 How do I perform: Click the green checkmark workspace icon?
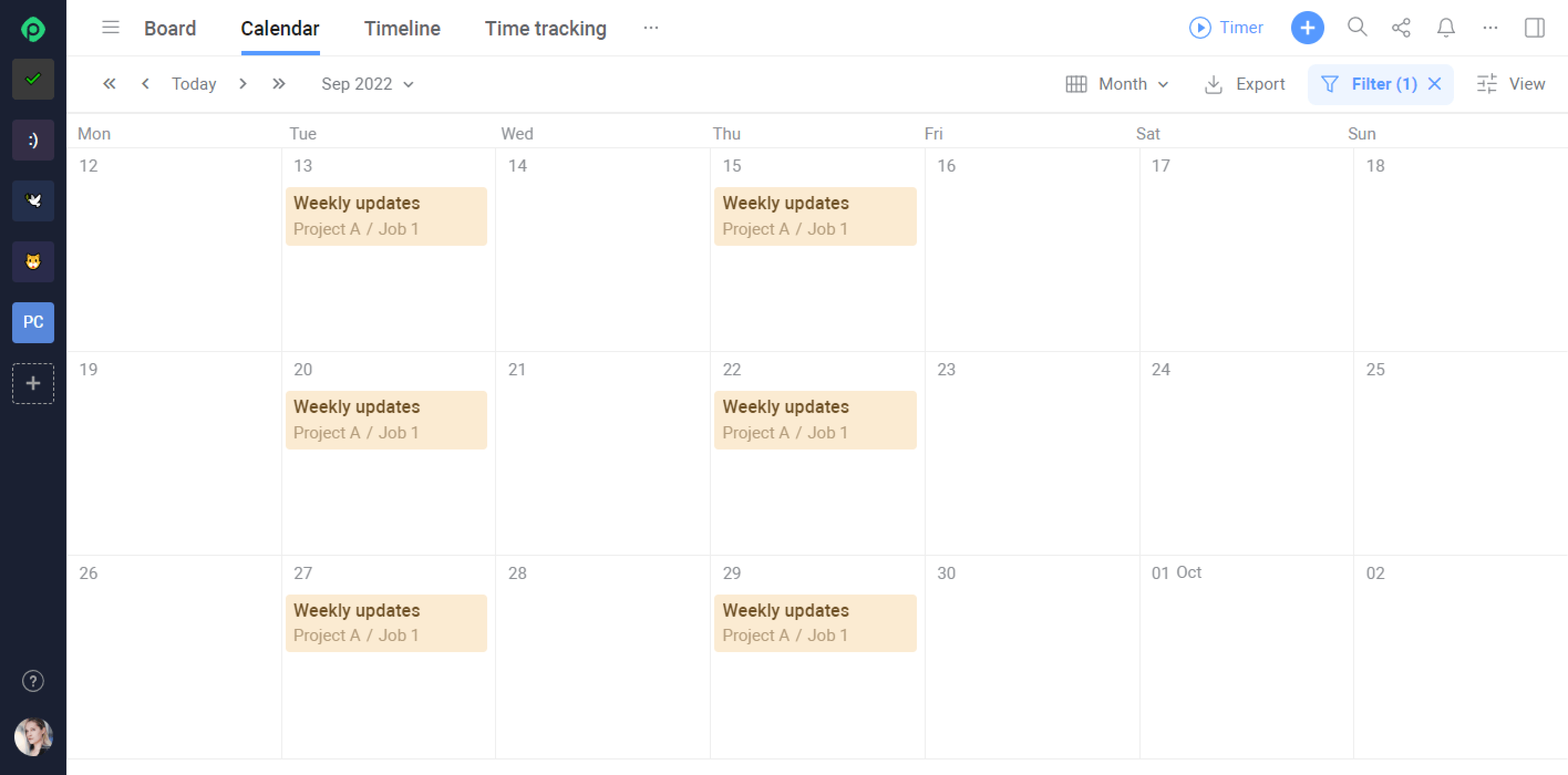(x=33, y=79)
